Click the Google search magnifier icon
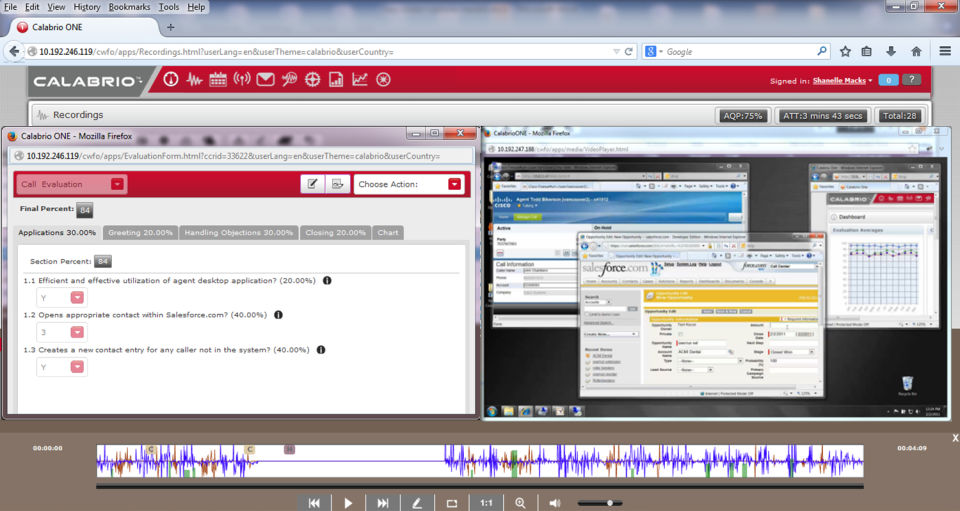 point(822,51)
